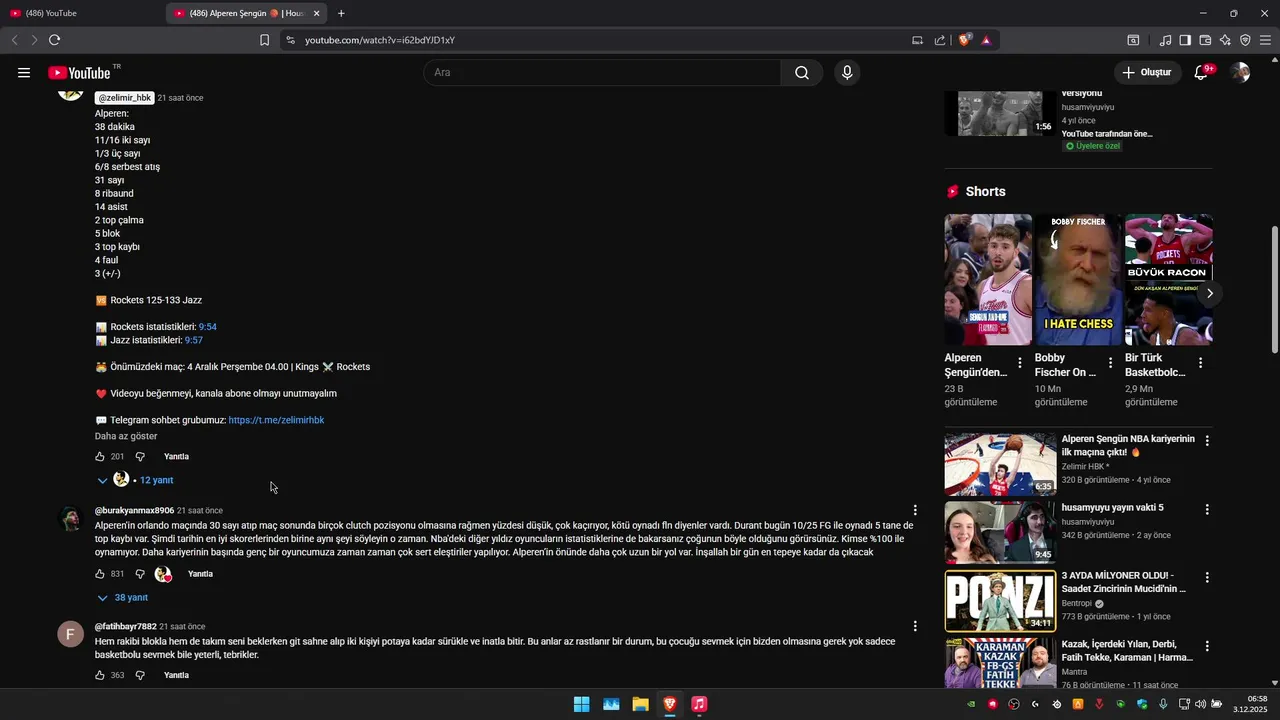1280x720 pixels.
Task: Click the search magnifier button
Action: (802, 72)
